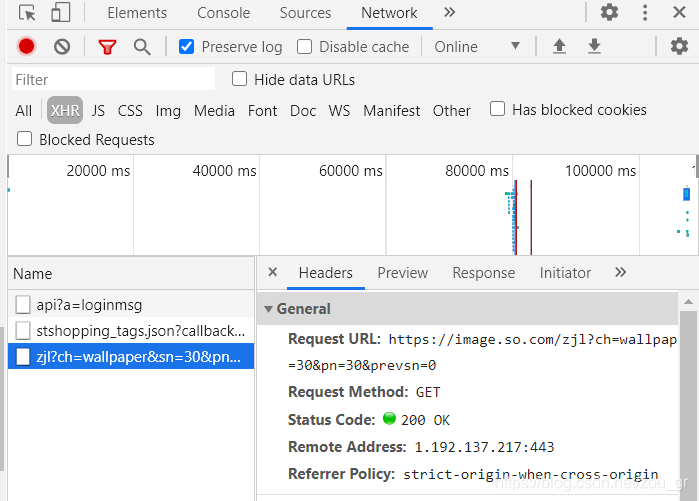Image resolution: width=699 pixels, height=501 pixels.
Task: Click the Name column header
Action: (131, 274)
